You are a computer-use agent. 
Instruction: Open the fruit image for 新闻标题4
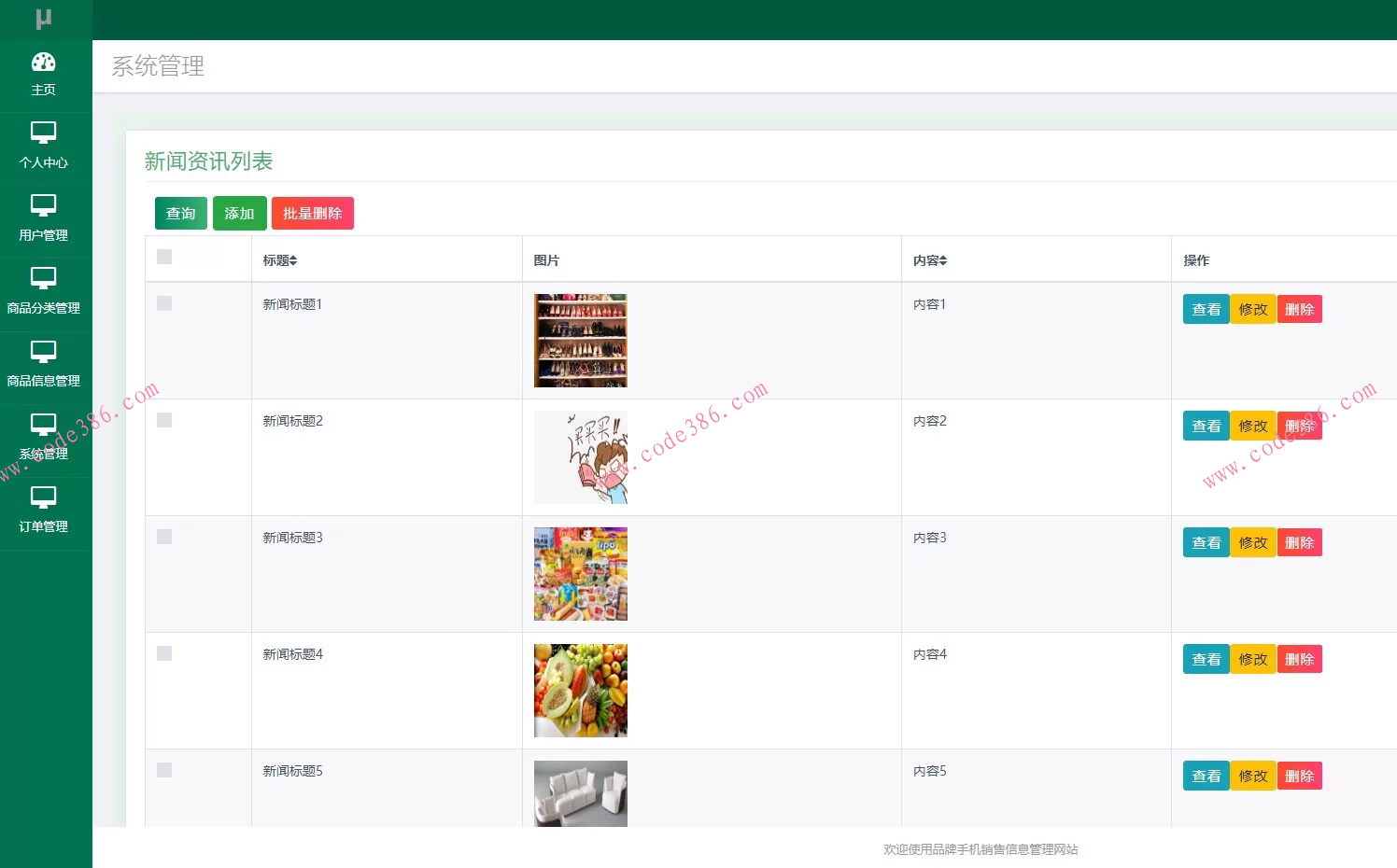click(x=581, y=691)
